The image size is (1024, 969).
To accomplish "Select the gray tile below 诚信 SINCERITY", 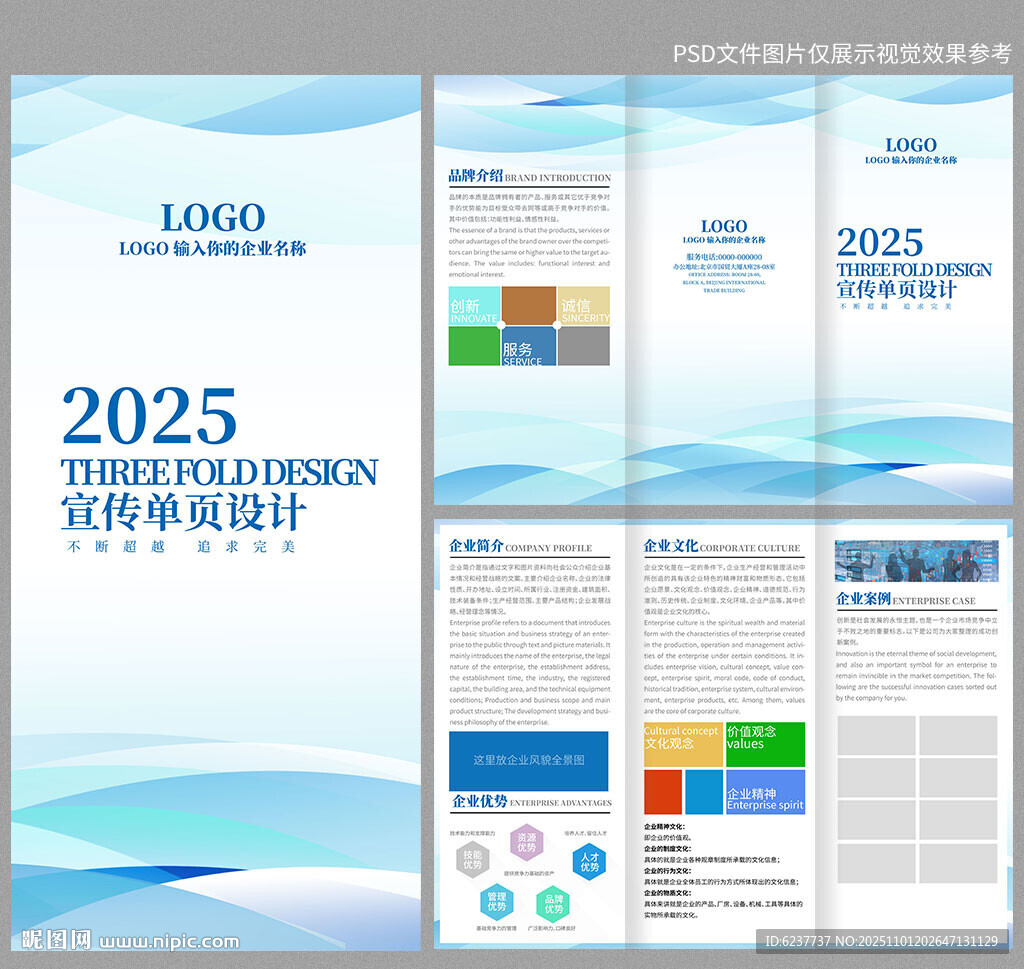I will click(x=584, y=346).
